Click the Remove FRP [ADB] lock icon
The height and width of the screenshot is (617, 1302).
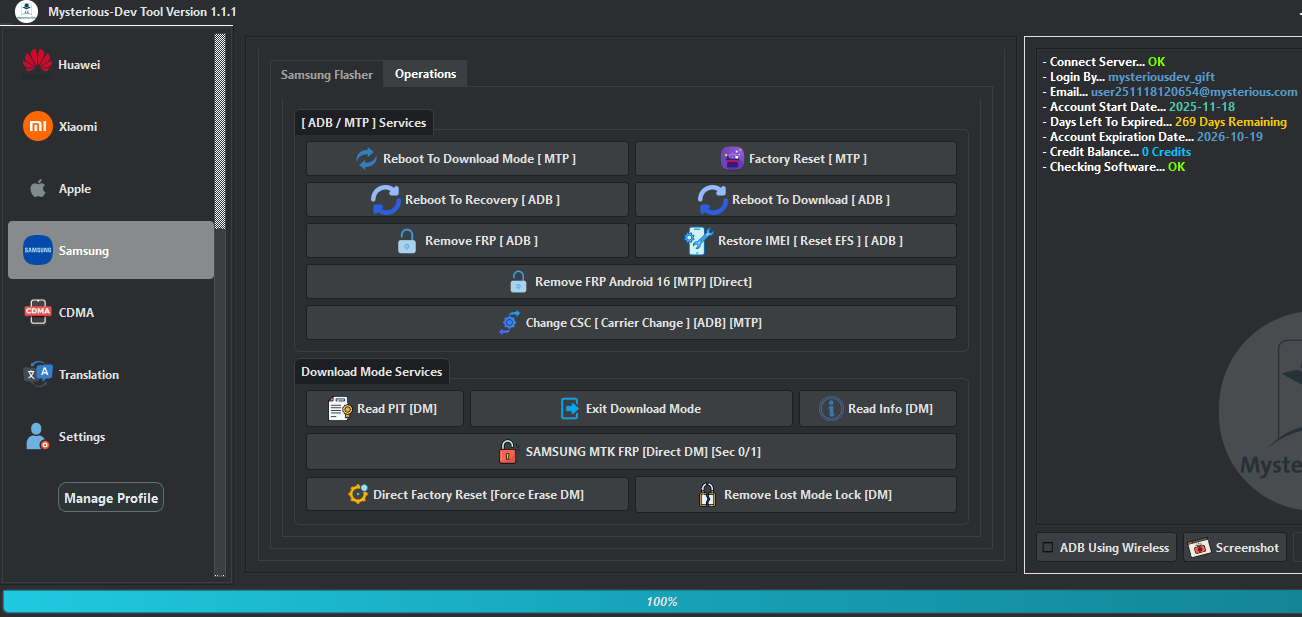(406, 240)
